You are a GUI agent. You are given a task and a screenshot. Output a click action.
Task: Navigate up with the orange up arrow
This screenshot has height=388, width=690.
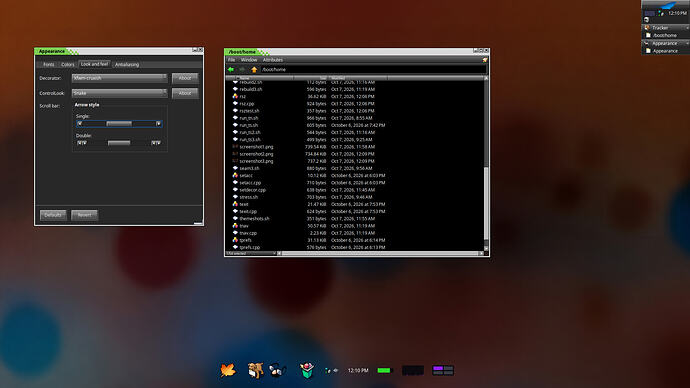coord(254,70)
